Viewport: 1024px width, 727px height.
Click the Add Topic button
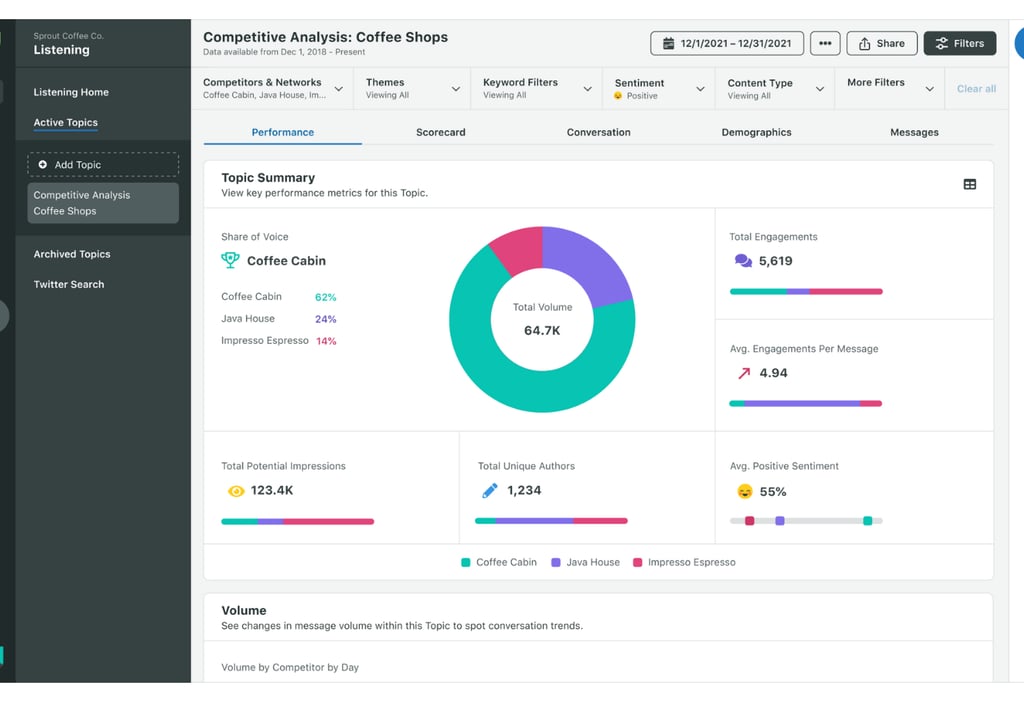click(103, 165)
